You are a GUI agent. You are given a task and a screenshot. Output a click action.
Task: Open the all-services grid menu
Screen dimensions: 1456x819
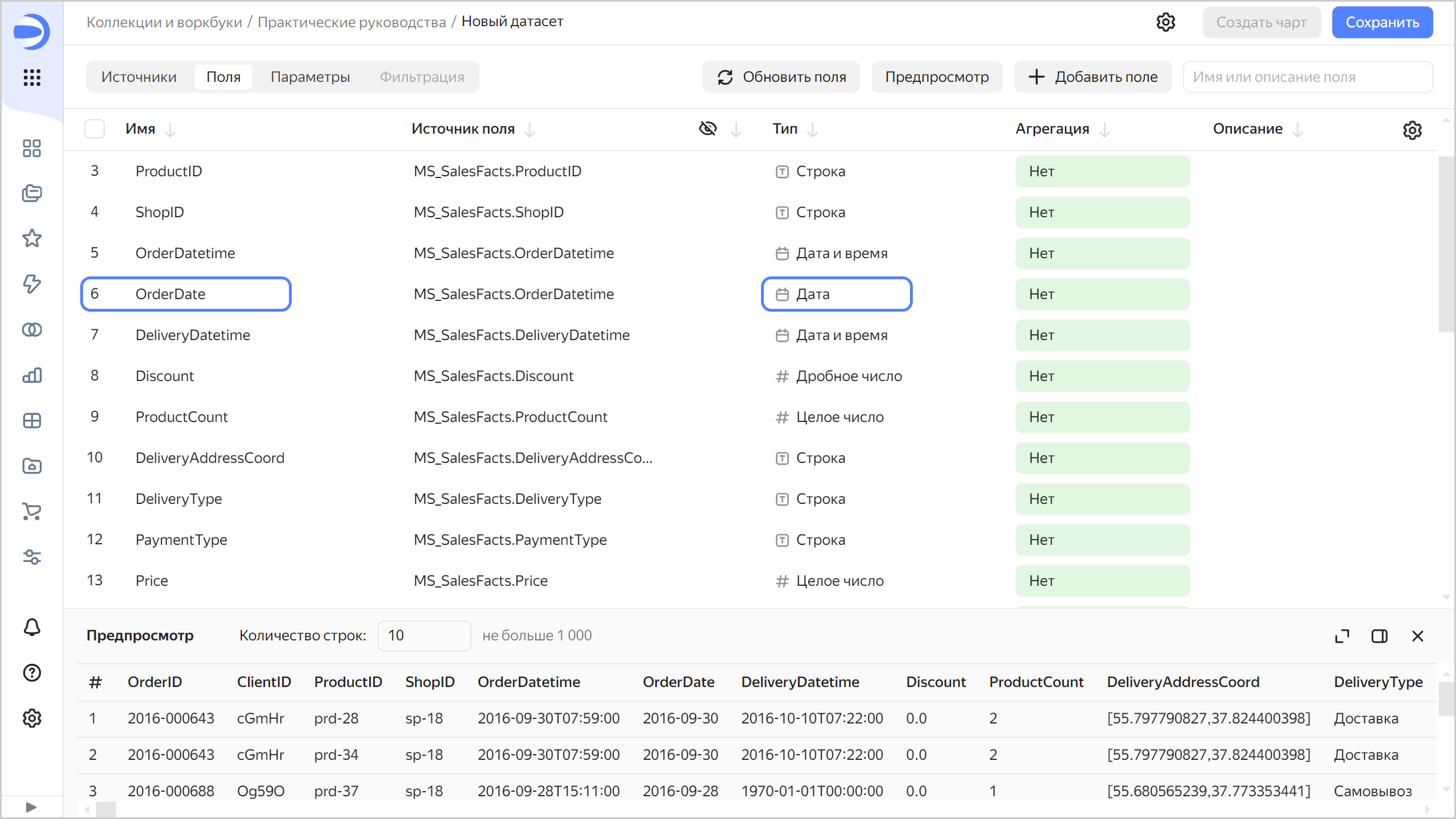click(32, 77)
